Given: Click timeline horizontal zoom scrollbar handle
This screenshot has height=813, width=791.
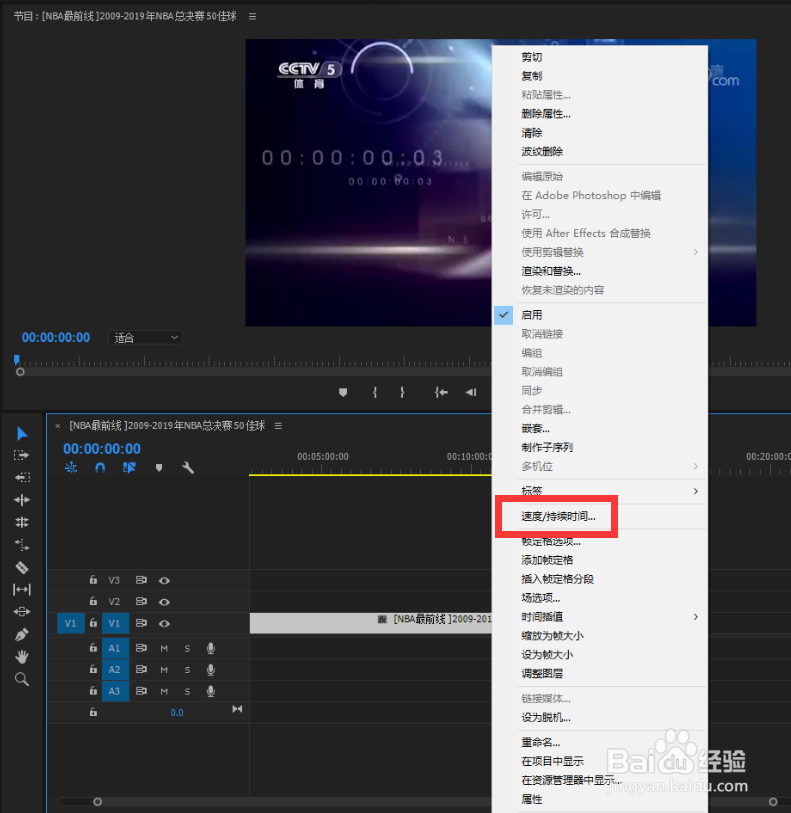Looking at the screenshot, I should click(97, 802).
